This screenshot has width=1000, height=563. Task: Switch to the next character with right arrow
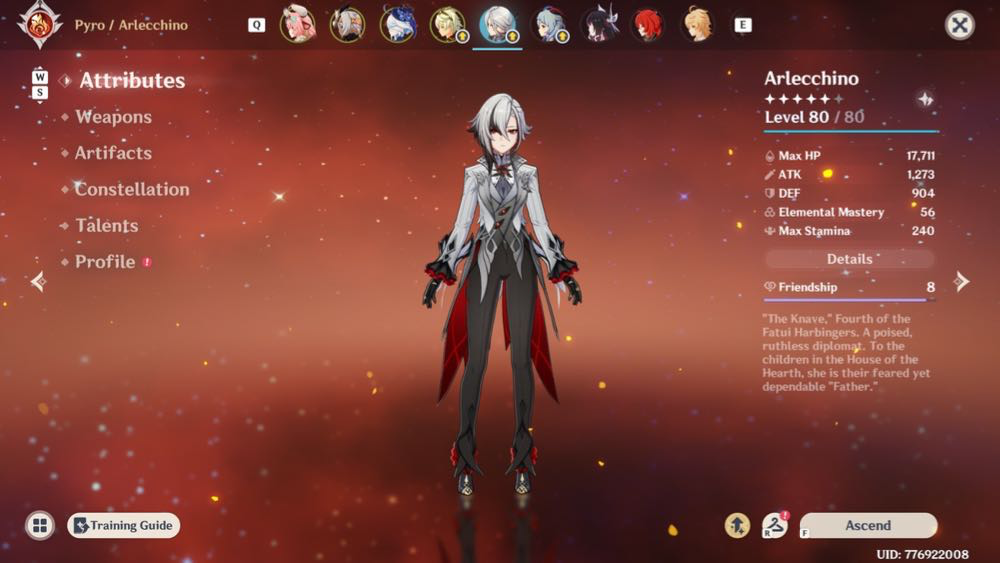(961, 281)
